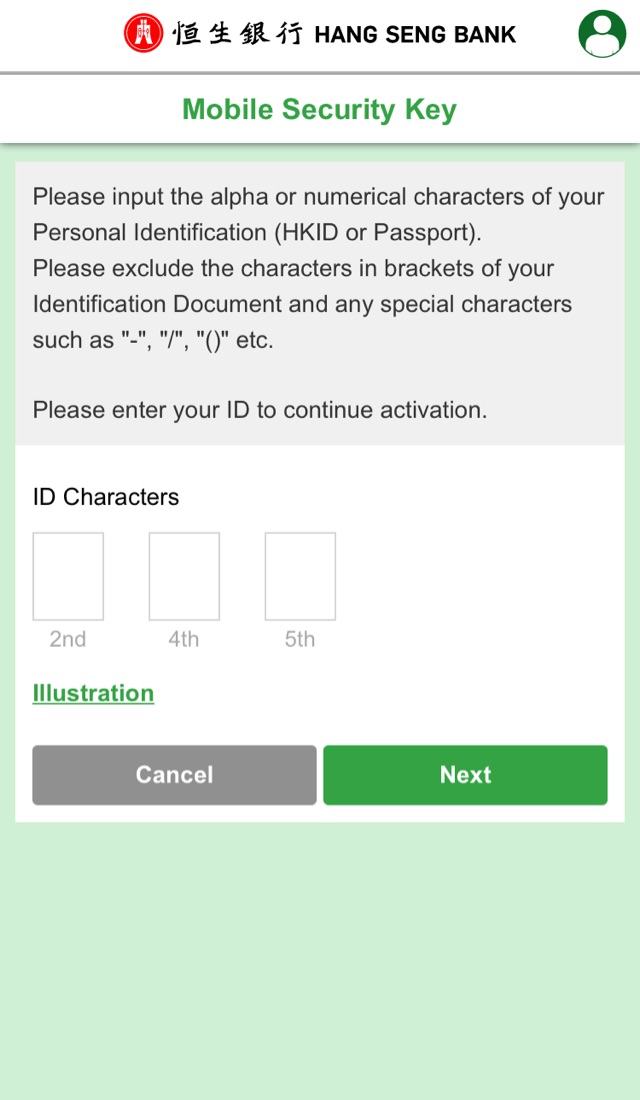640x1100 pixels.
Task: Click the Next button to continue
Action: [465, 774]
